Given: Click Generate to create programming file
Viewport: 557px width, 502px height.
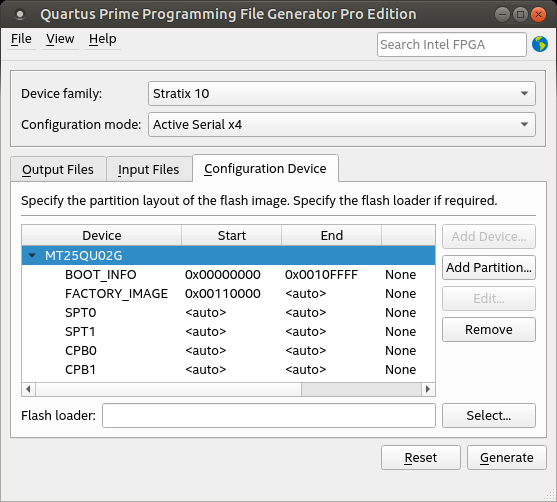Looking at the screenshot, I should click(x=507, y=458).
